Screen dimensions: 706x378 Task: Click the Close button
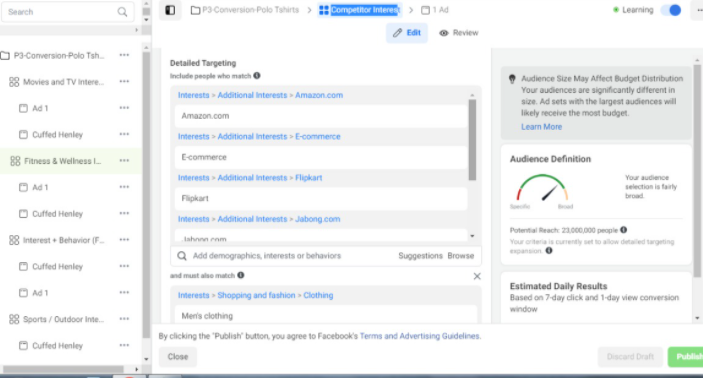click(x=178, y=357)
